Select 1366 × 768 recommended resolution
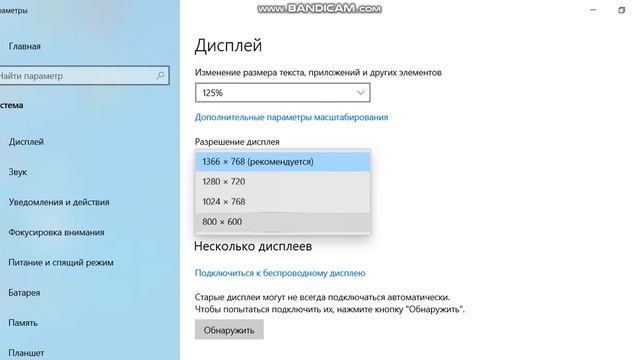640x360 pixels. coord(282,162)
